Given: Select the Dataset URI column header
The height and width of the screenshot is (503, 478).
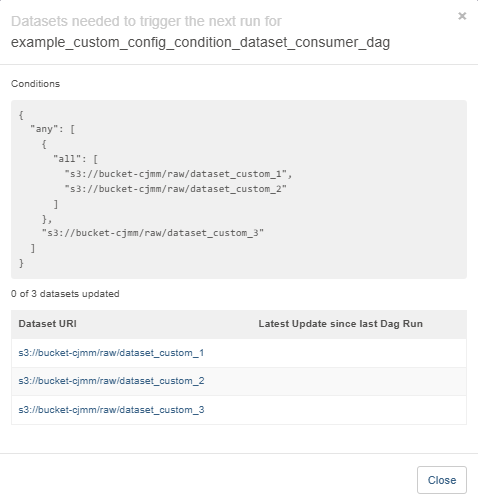Looking at the screenshot, I should pos(47,324).
